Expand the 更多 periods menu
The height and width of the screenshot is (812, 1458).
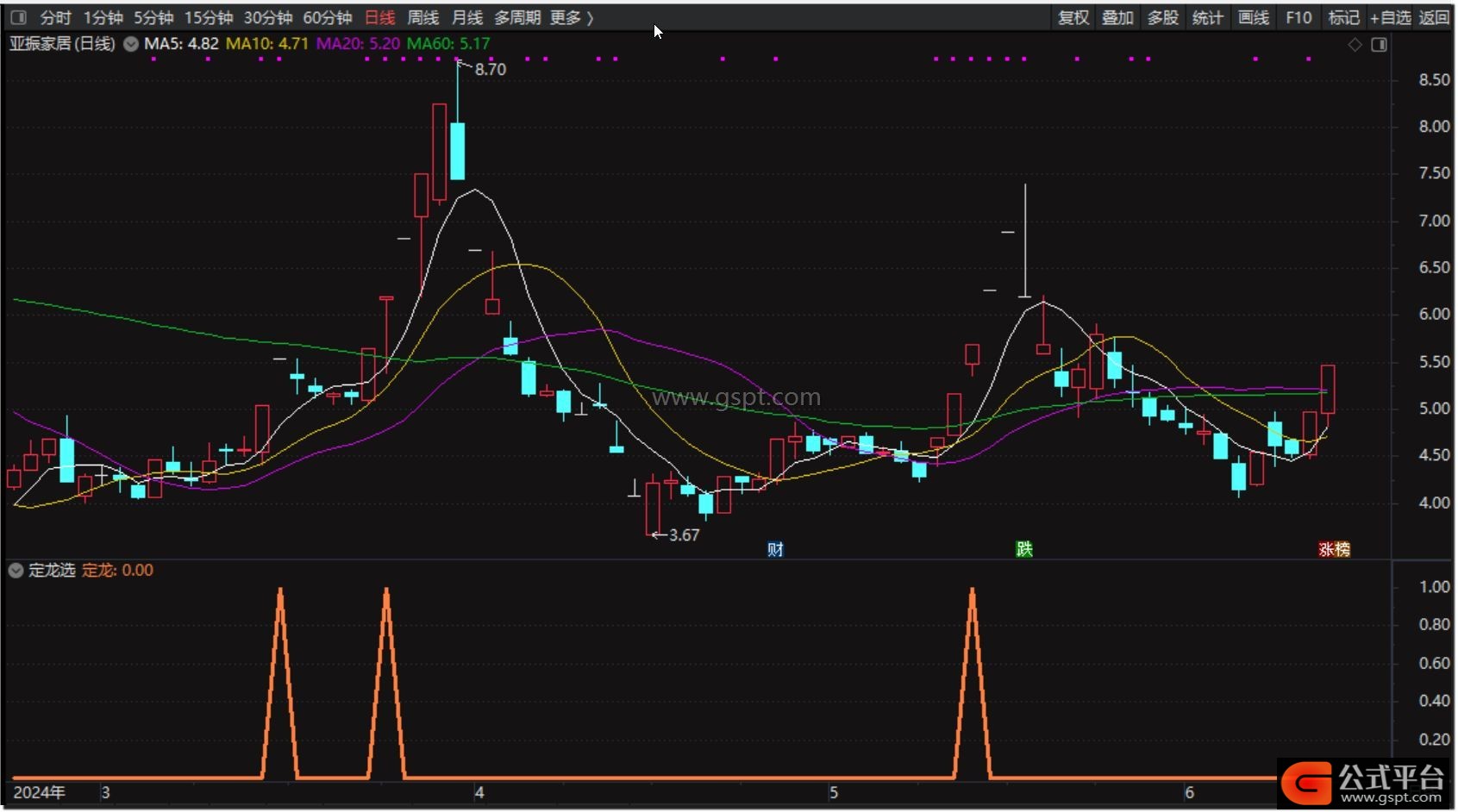tap(573, 17)
